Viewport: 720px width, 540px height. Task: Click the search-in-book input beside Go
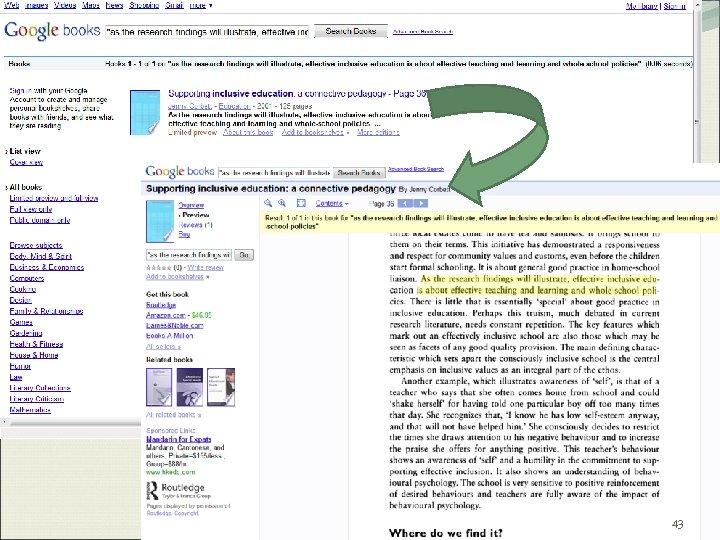tap(189, 255)
